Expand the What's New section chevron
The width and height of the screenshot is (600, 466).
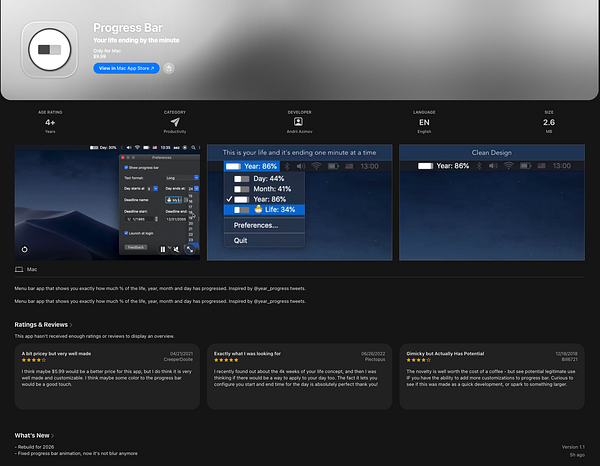point(52,436)
